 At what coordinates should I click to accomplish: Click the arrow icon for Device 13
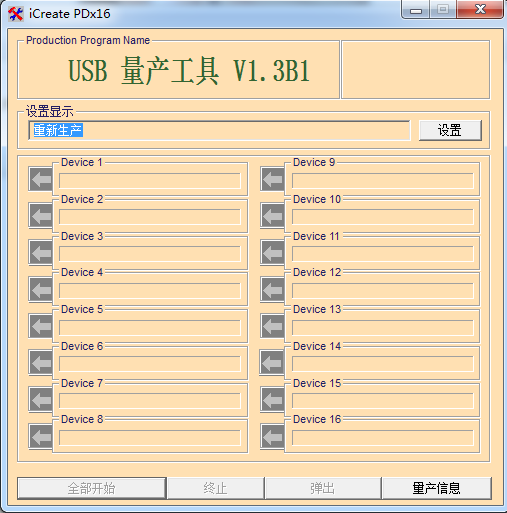click(272, 326)
